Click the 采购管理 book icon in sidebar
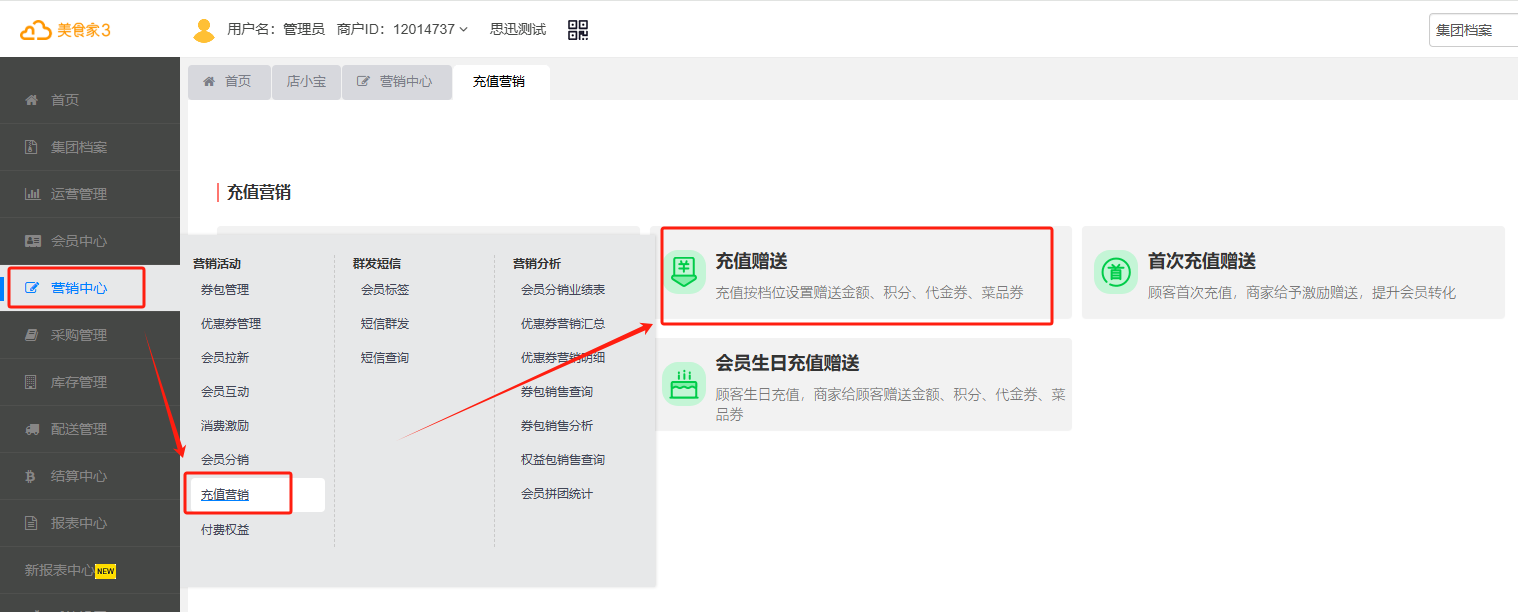 coord(32,335)
